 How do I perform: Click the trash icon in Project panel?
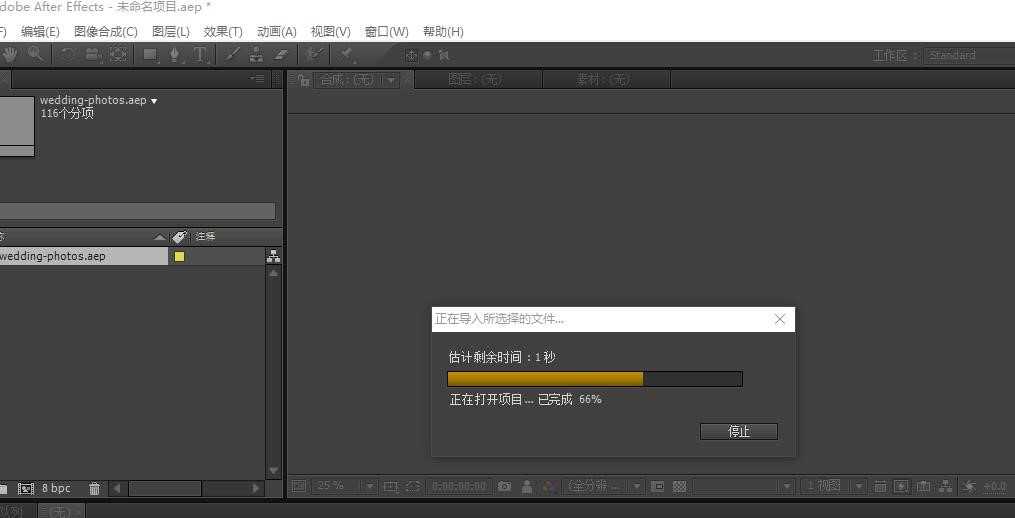coord(95,489)
